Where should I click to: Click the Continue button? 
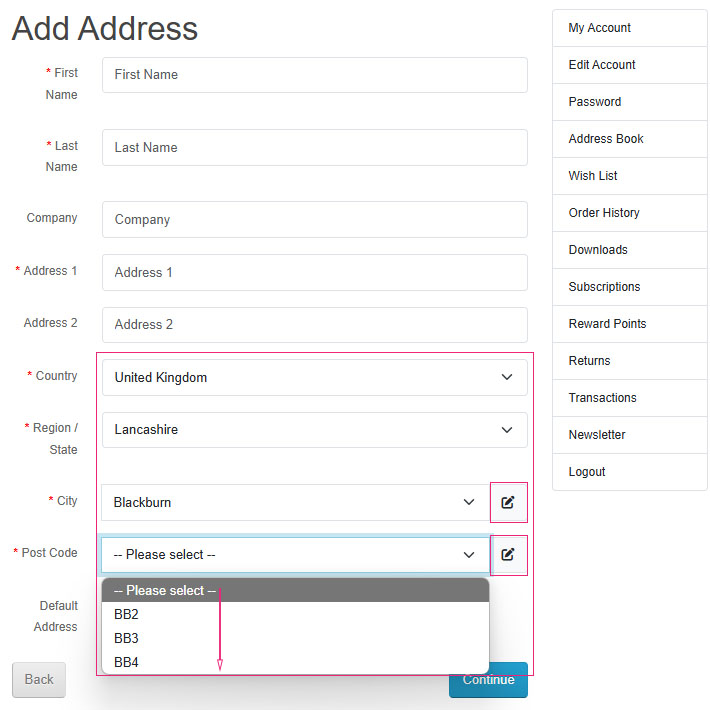click(488, 681)
